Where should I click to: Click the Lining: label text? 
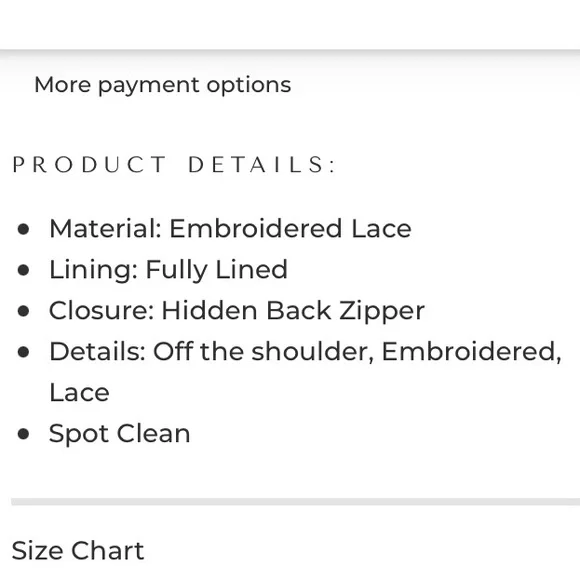click(x=94, y=270)
